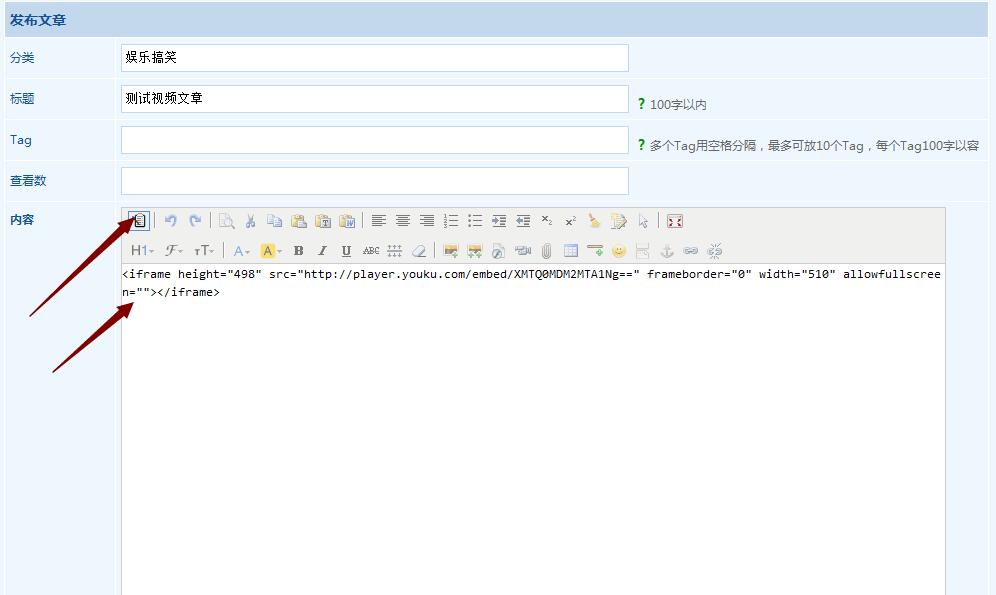Add an anchor to the content
The width and height of the screenshot is (996, 595).
pyautogui.click(x=667, y=251)
